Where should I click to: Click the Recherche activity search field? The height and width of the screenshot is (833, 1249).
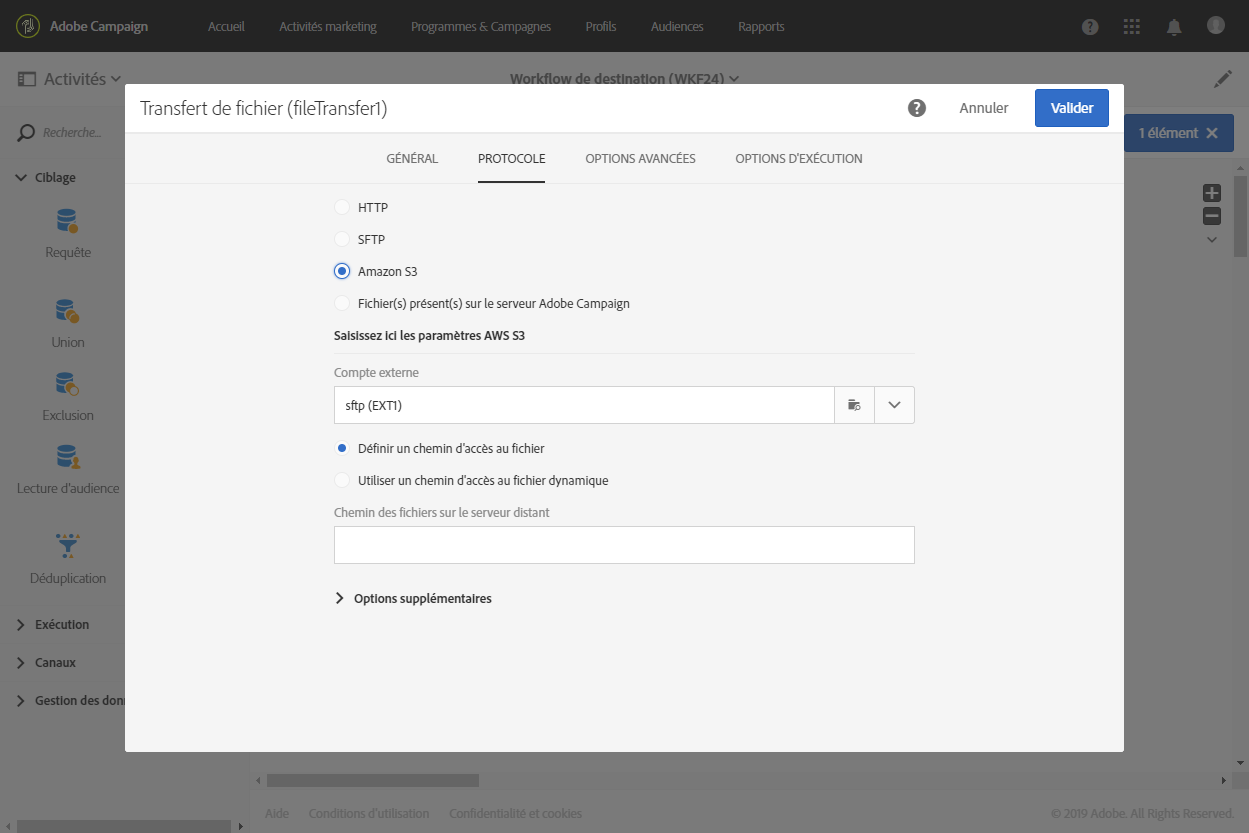(x=73, y=133)
